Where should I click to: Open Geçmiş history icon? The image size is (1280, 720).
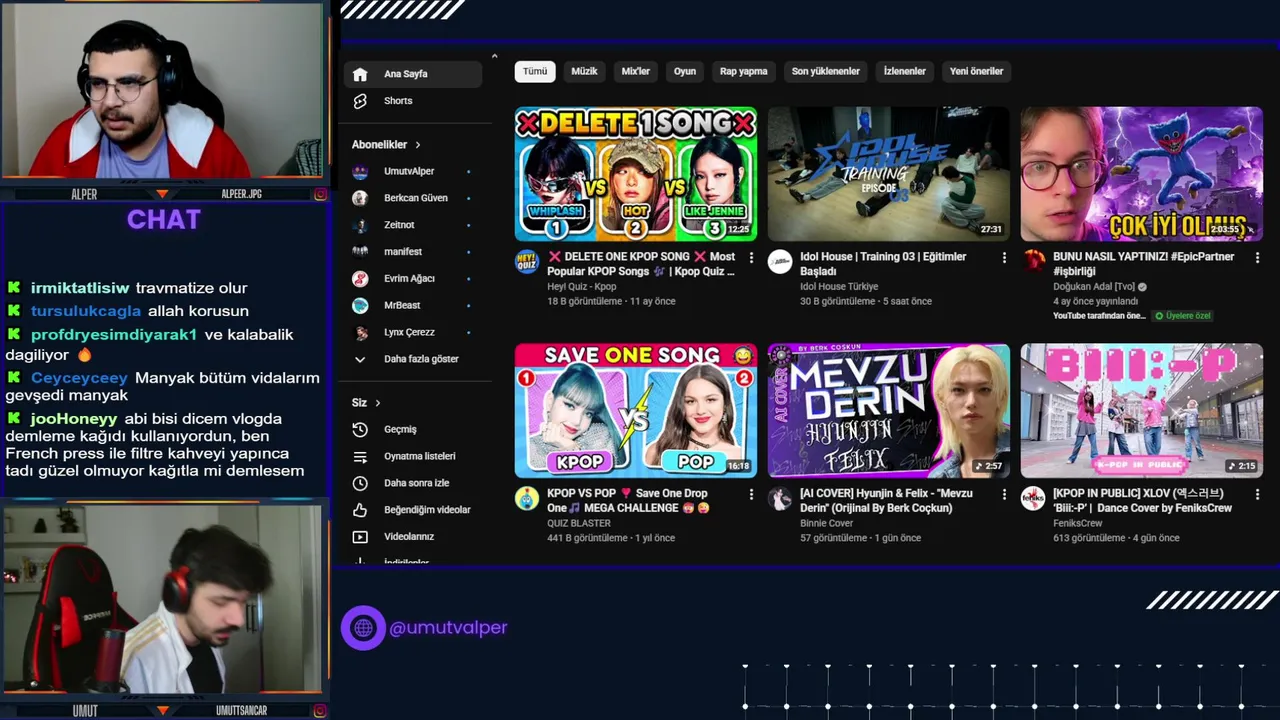[360, 429]
